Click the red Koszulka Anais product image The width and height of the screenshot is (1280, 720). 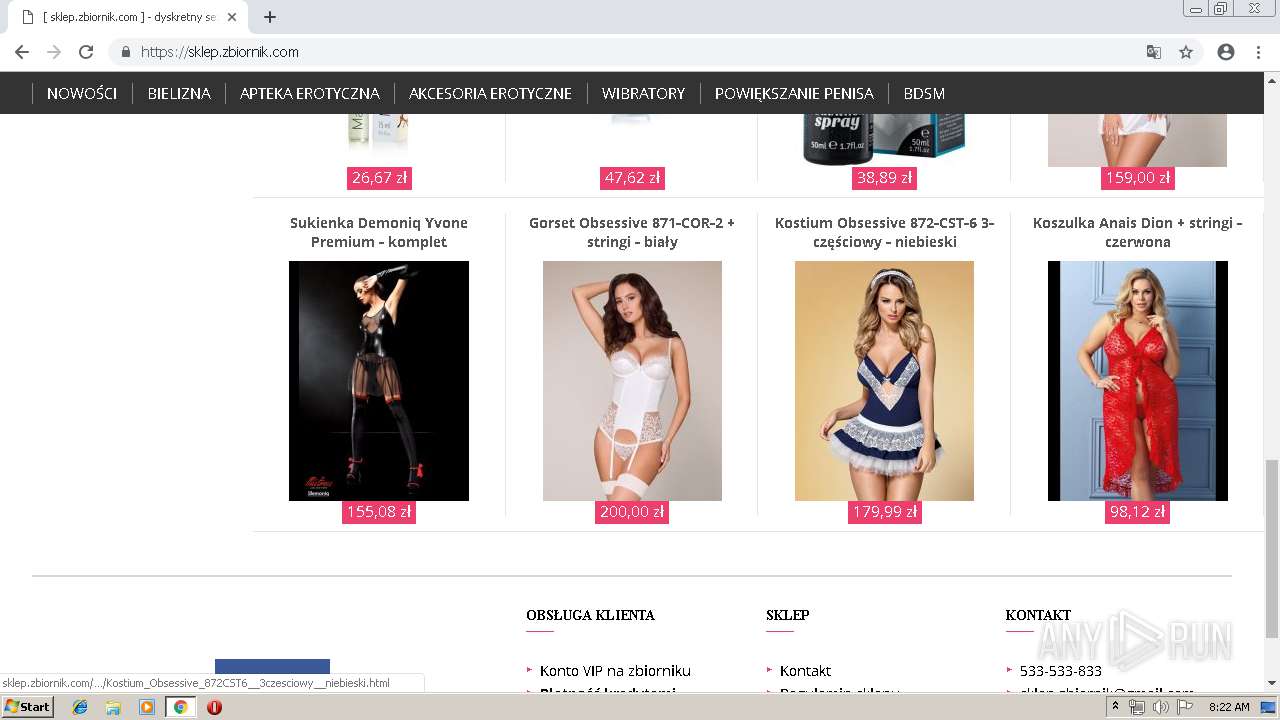pyautogui.click(x=1137, y=381)
